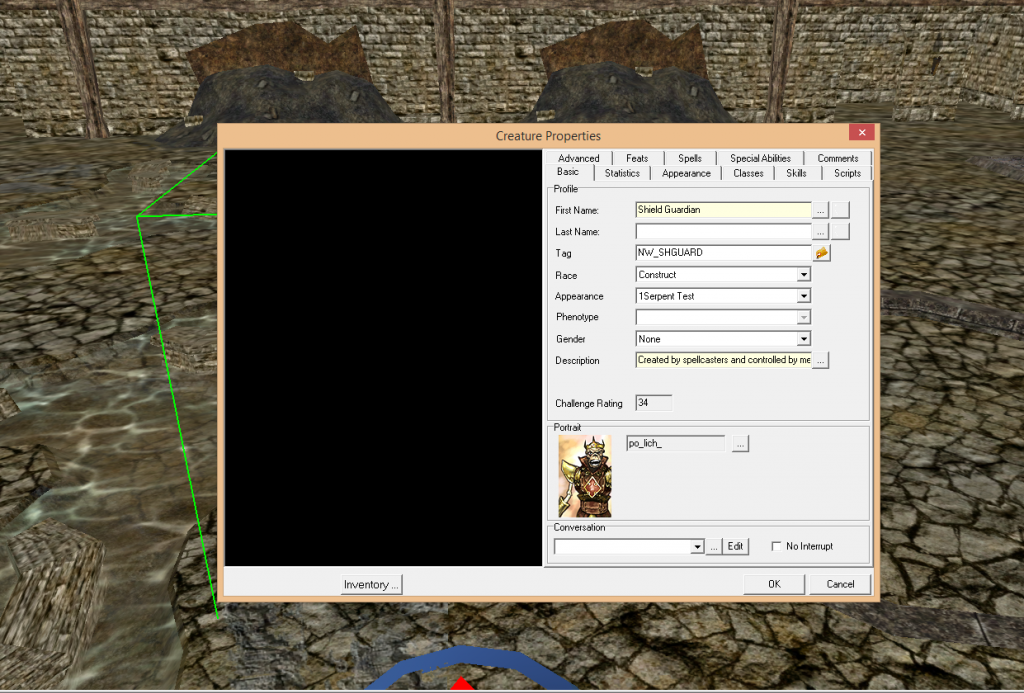Click inside the Challenge Rating field
Viewport: 1024px width, 693px height.
pos(654,403)
